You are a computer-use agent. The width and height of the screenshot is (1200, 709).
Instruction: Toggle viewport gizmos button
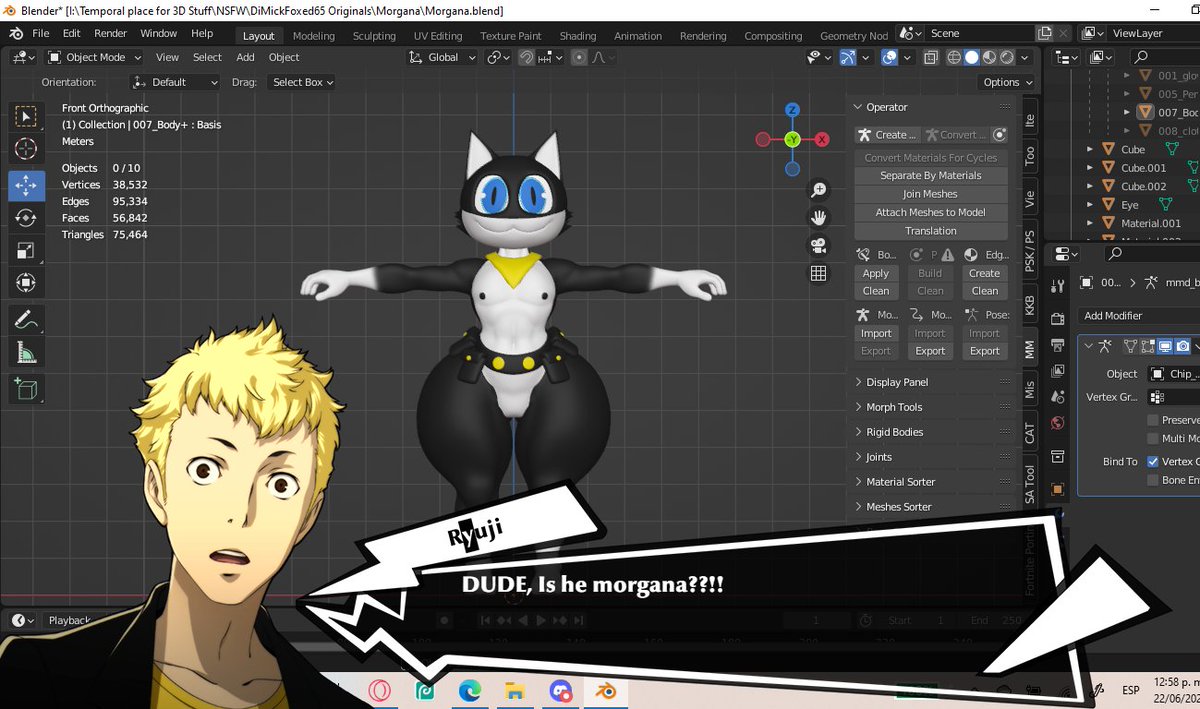point(848,58)
